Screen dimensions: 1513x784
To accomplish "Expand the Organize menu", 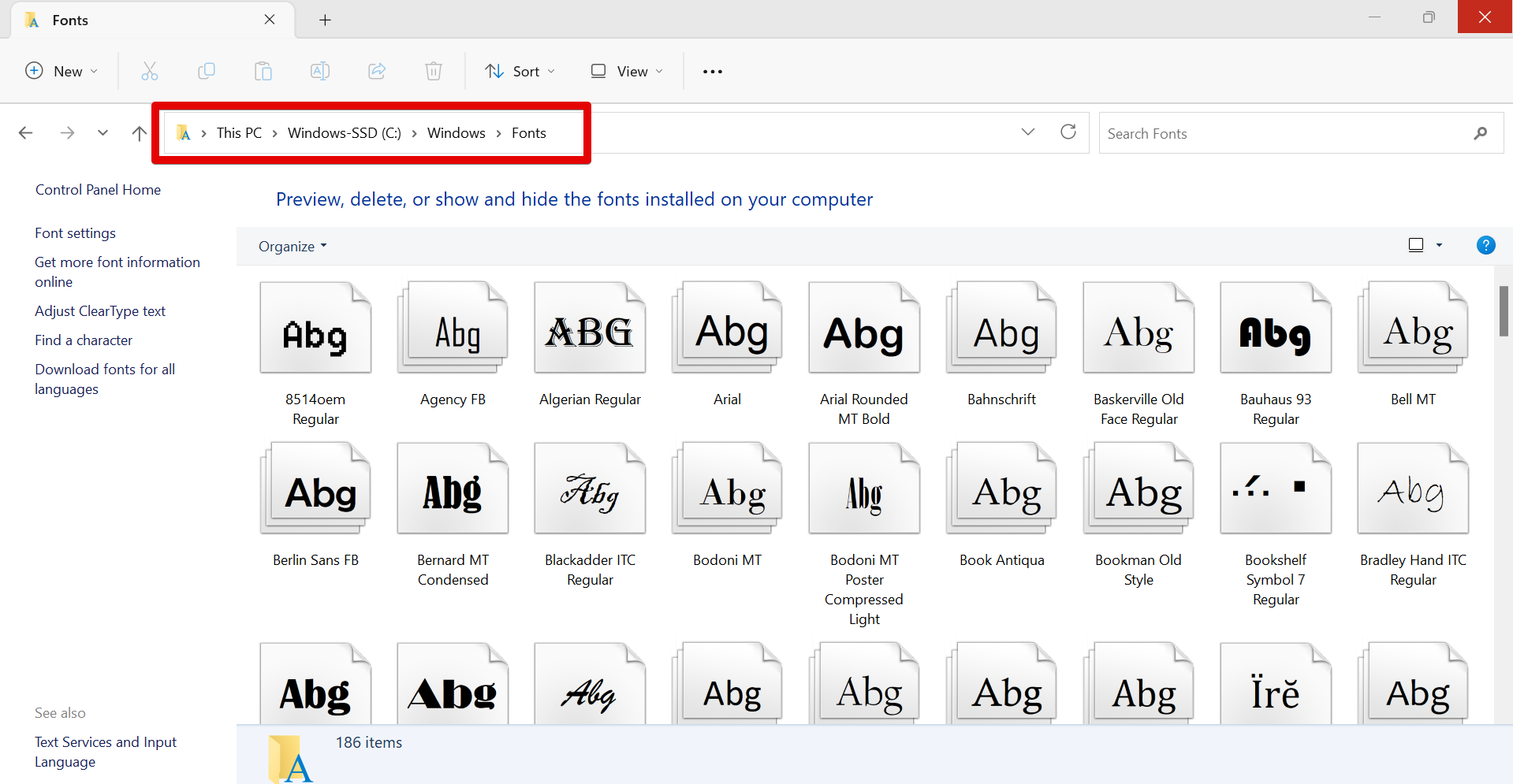I will 293,247.
